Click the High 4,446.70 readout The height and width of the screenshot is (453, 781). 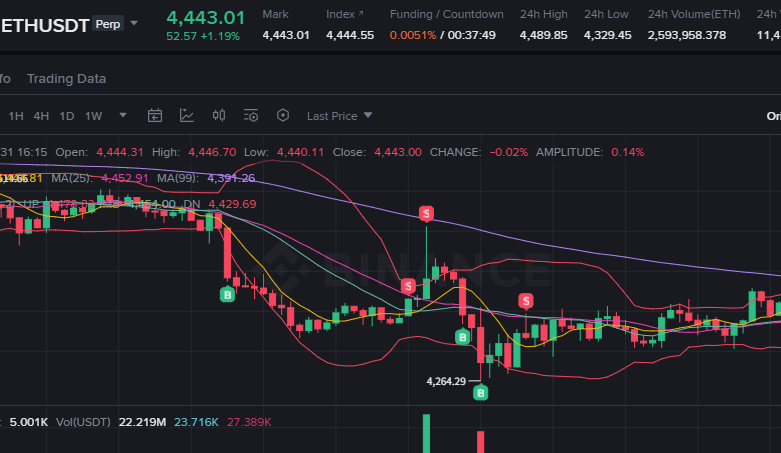point(194,152)
